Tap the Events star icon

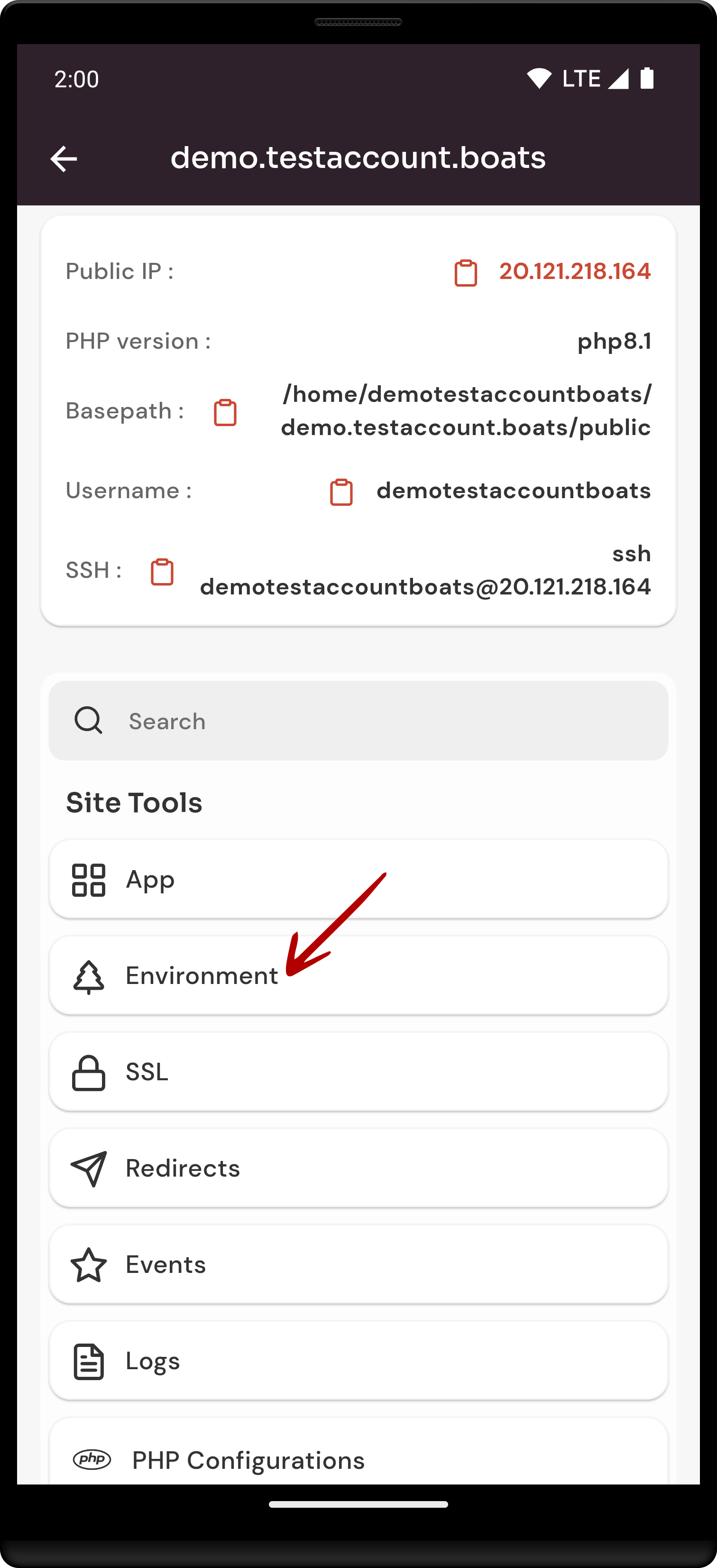[89, 1265]
